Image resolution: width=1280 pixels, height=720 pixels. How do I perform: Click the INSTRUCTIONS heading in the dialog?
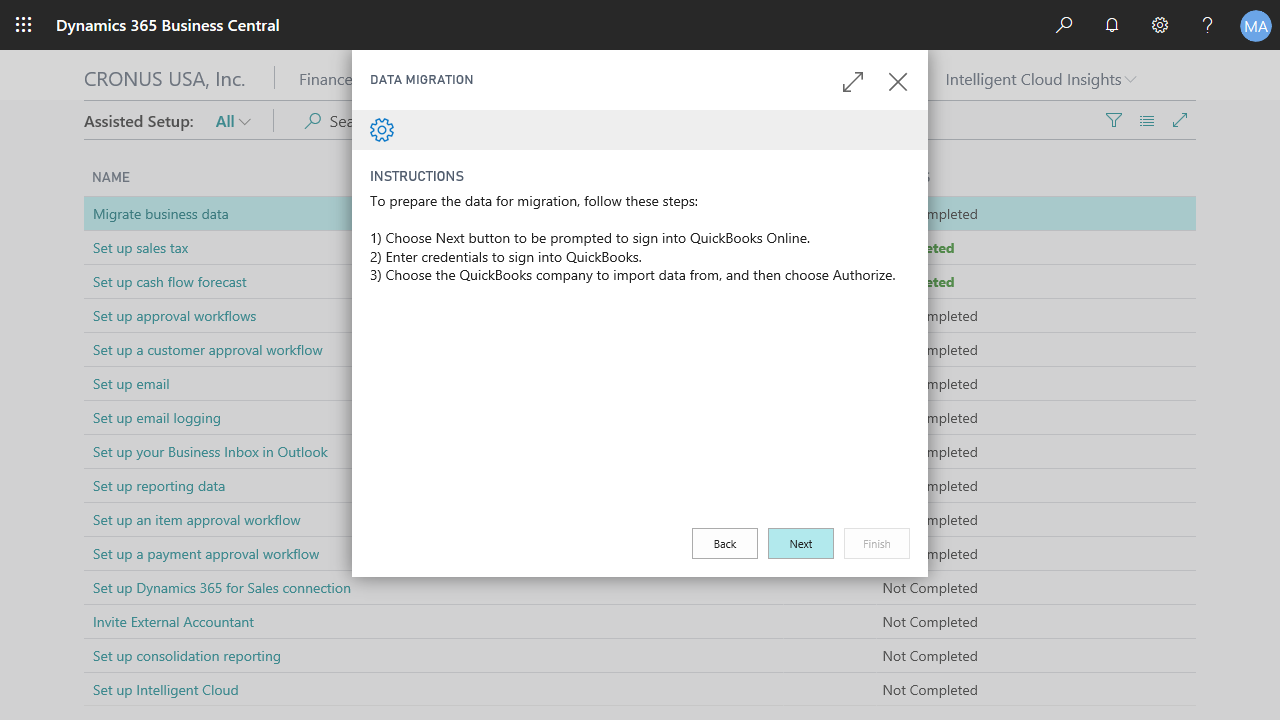click(417, 176)
